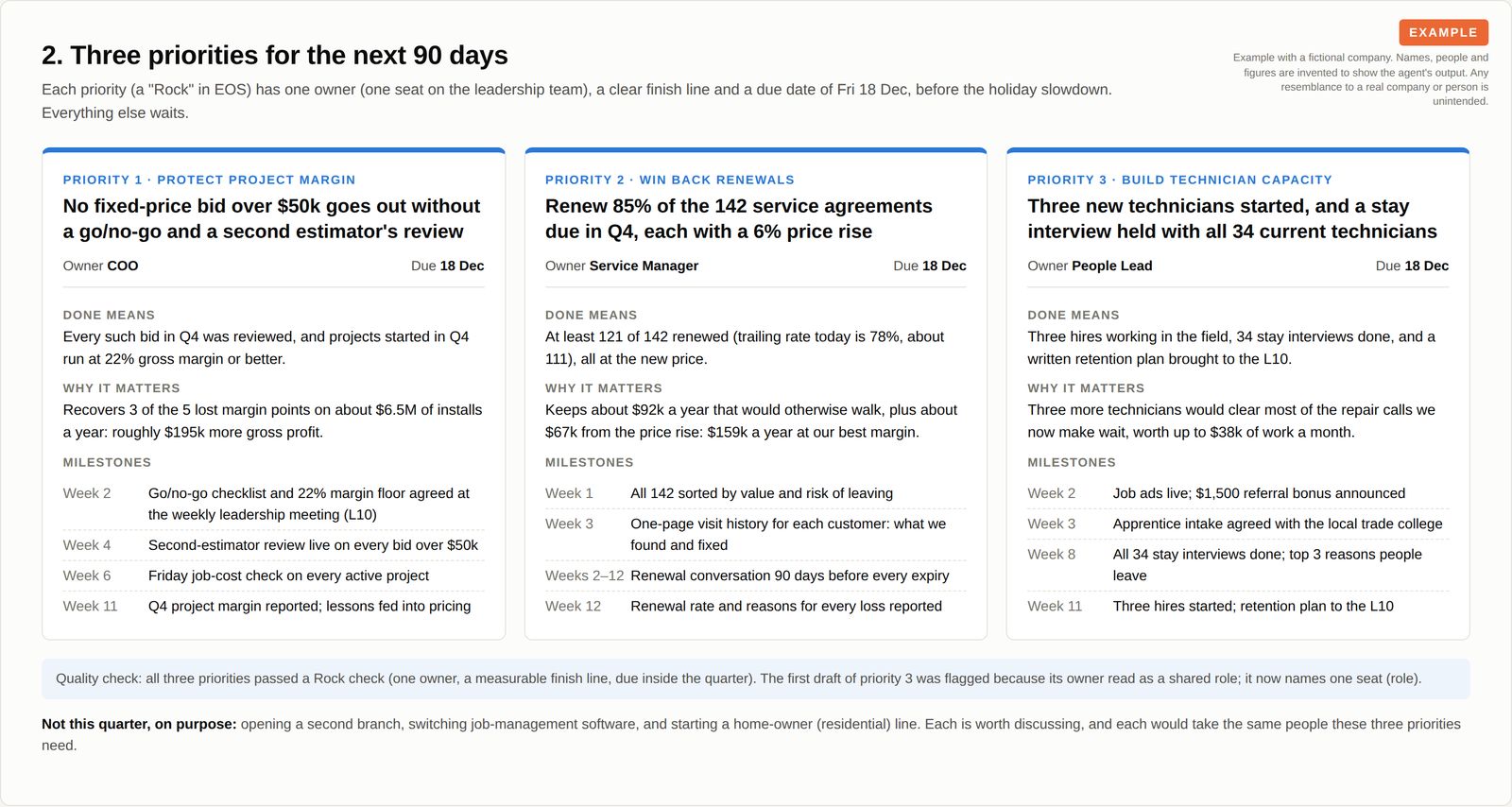The height and width of the screenshot is (807, 1512).
Task: Select milestone "Apprentice intake agreed with the local trade college"
Action: (x=1278, y=524)
